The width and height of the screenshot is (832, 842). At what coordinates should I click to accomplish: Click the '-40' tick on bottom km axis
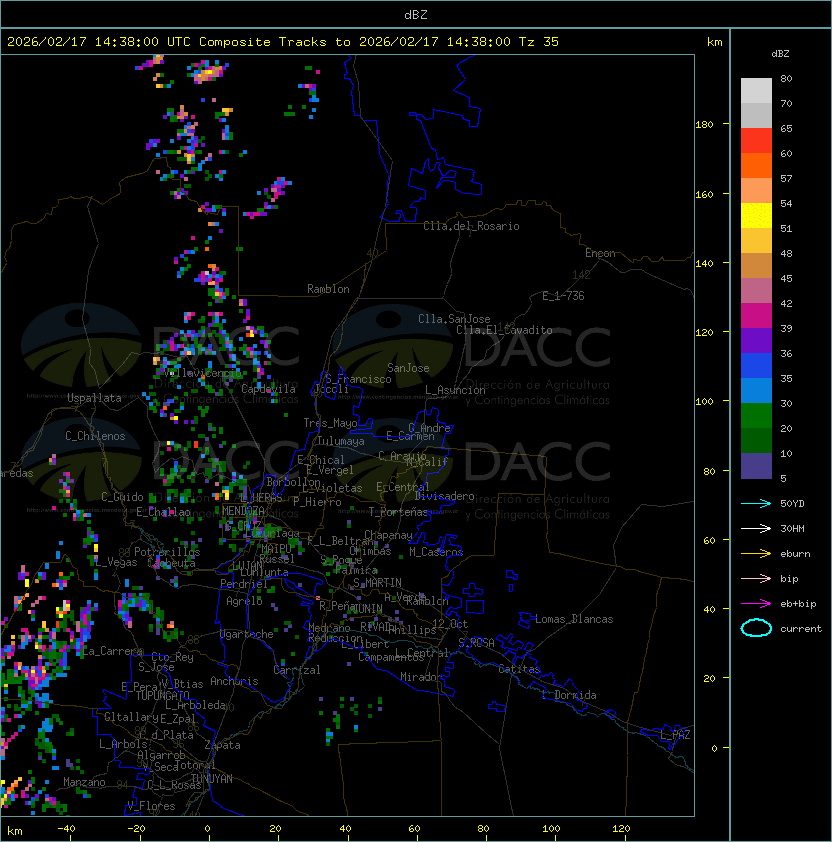point(66,829)
